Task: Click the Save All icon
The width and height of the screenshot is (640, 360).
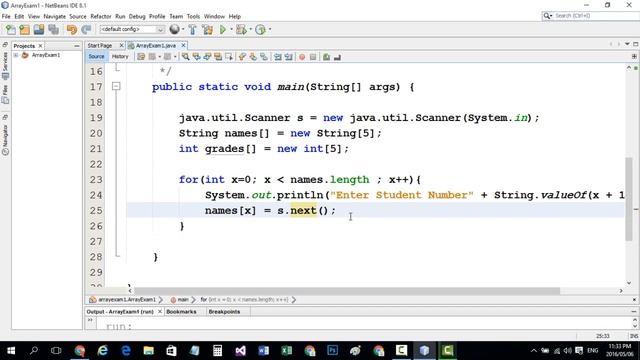Action: (x=53, y=29)
